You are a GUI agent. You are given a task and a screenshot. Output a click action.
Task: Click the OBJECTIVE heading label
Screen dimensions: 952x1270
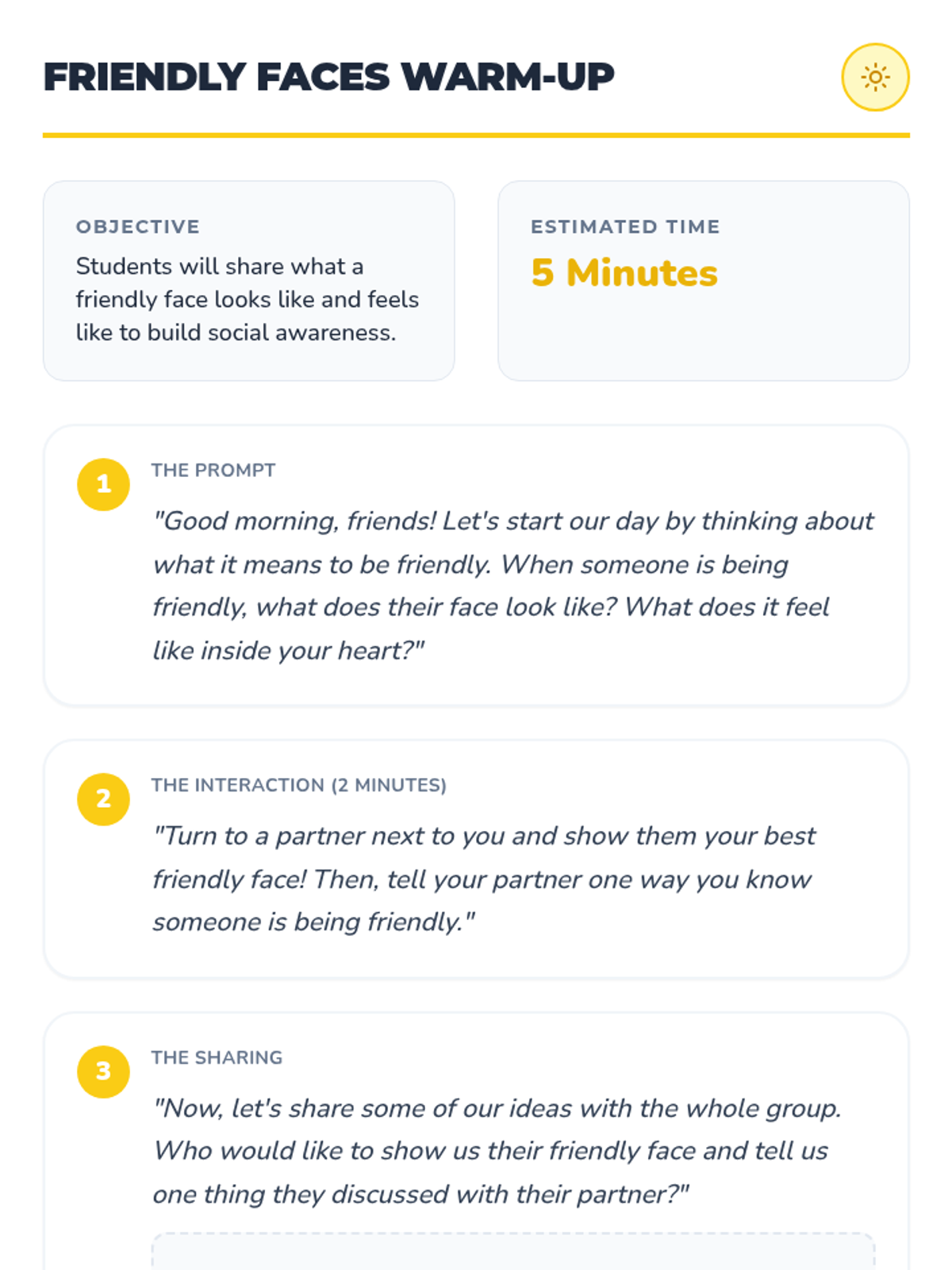click(x=138, y=227)
